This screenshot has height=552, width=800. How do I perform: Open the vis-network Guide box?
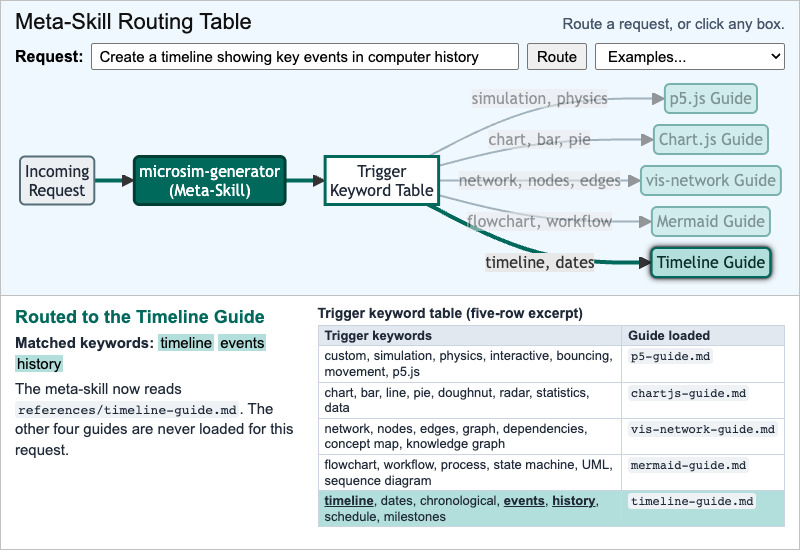[x=711, y=180]
